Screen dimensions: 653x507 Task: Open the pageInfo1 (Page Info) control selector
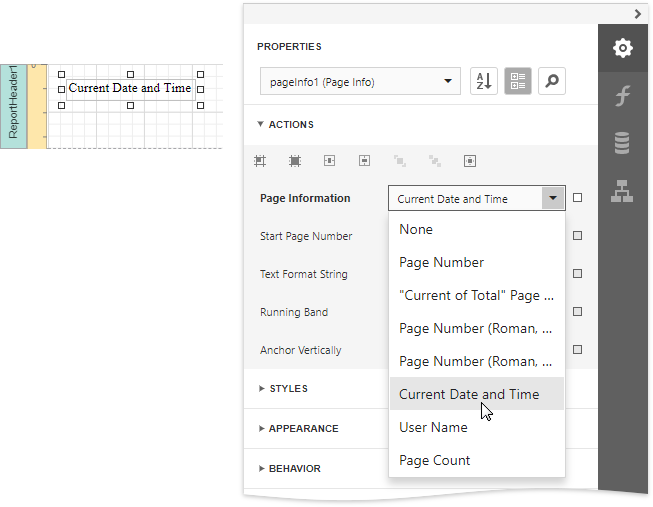tap(359, 82)
